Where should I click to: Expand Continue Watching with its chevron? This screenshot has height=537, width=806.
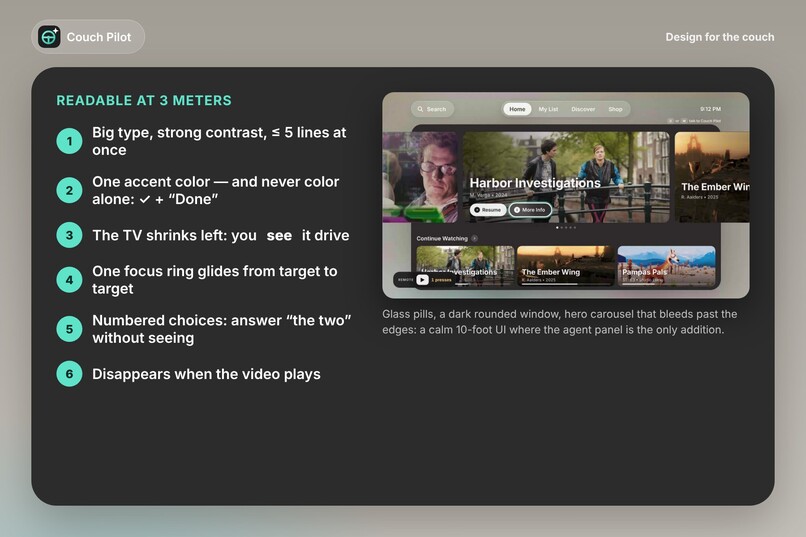pyautogui.click(x=474, y=238)
